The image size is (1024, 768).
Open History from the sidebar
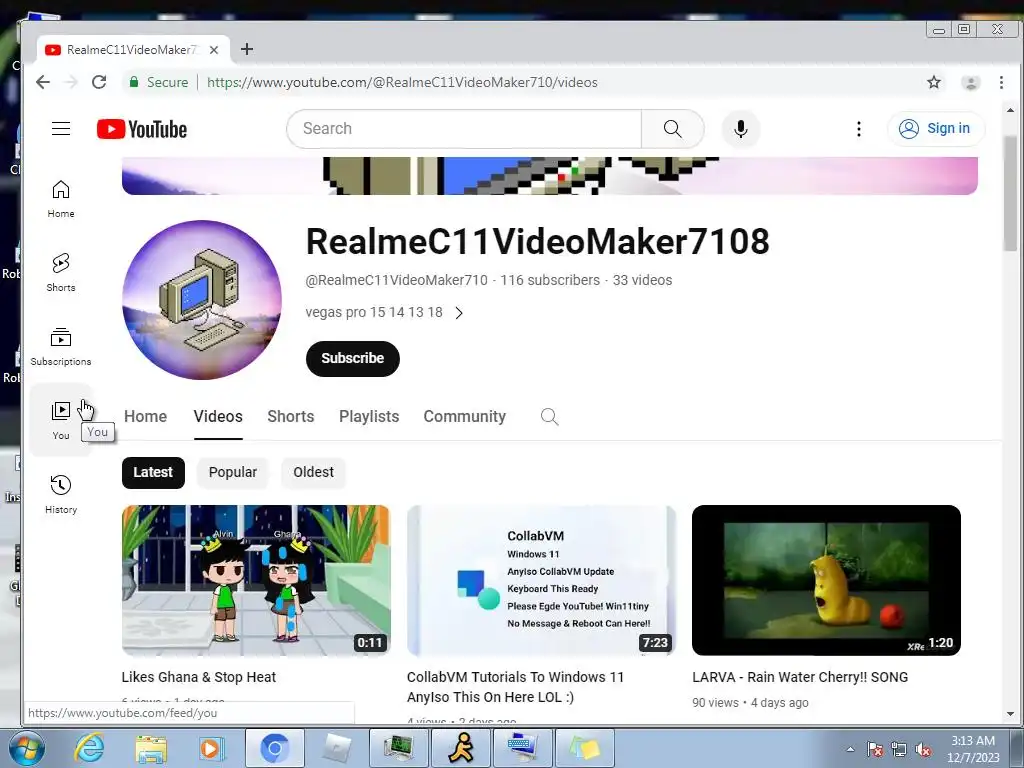(61, 494)
